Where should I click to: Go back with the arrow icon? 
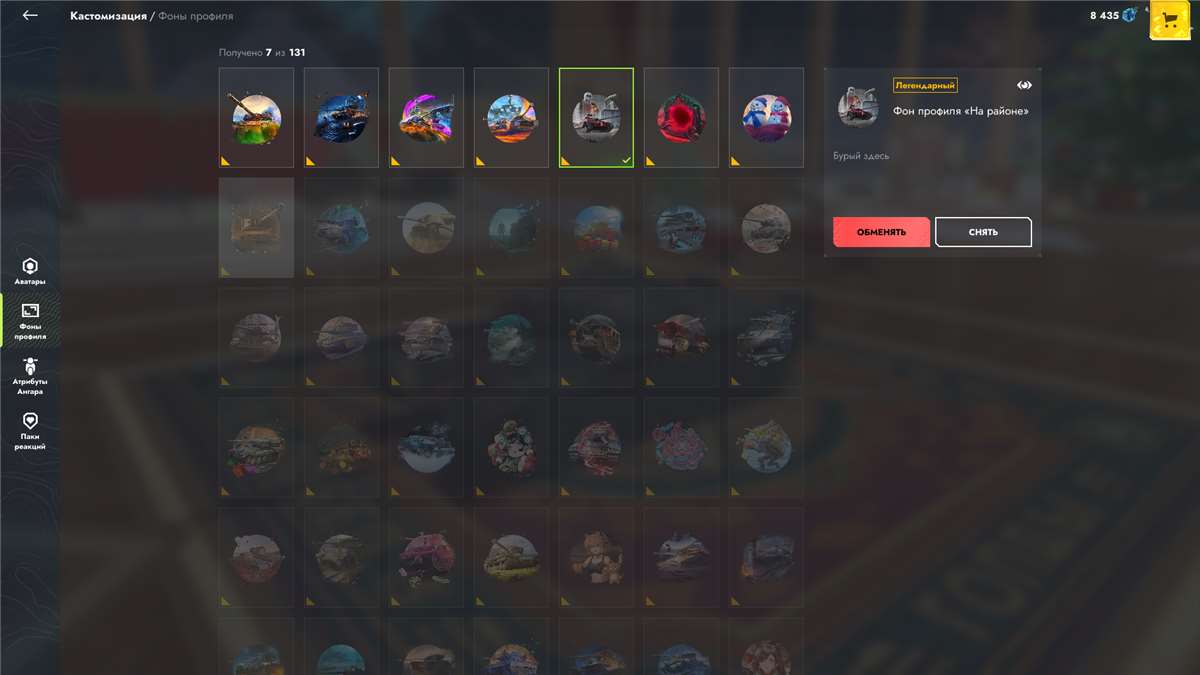coord(30,16)
